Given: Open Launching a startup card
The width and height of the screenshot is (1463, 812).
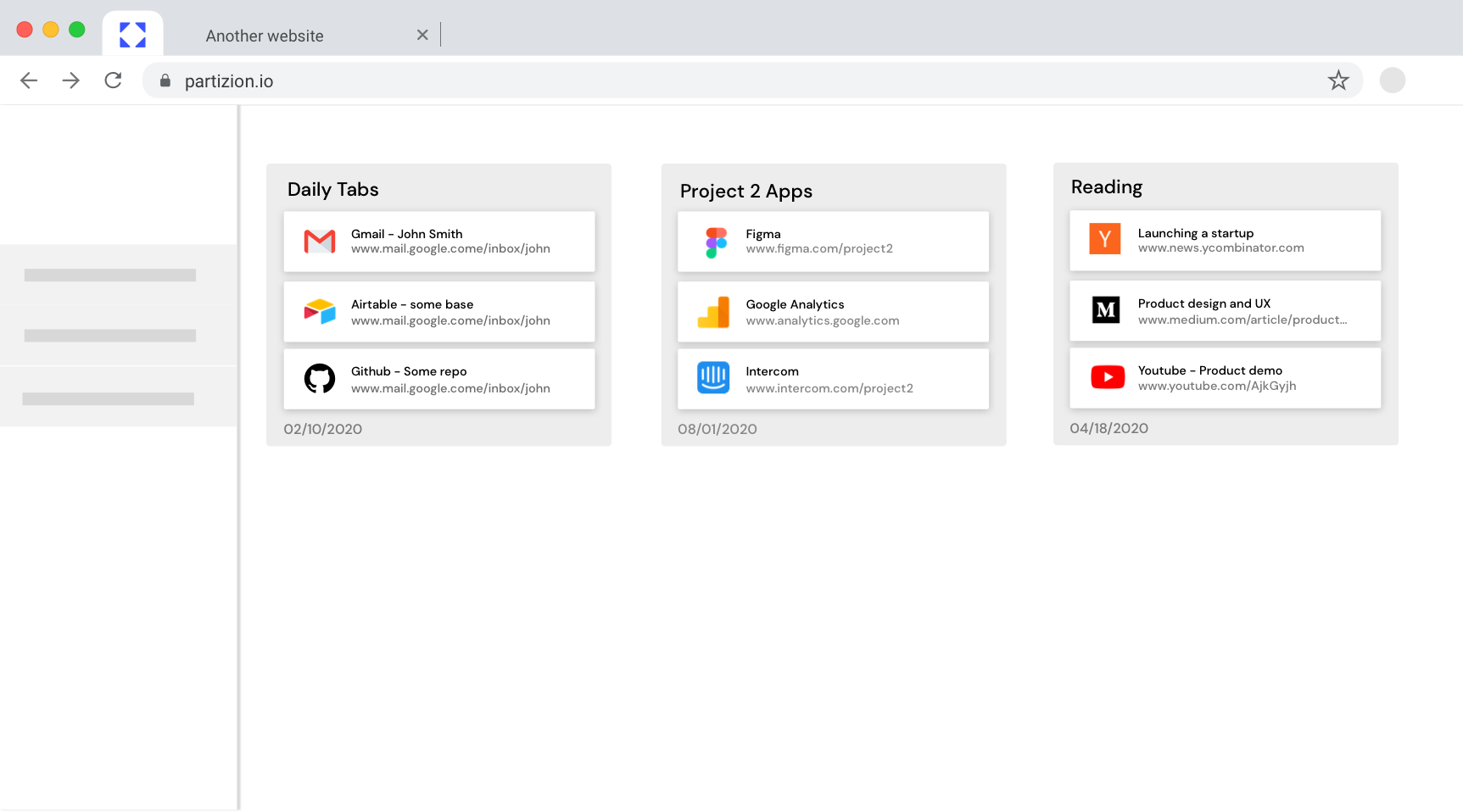Looking at the screenshot, I should (1226, 241).
